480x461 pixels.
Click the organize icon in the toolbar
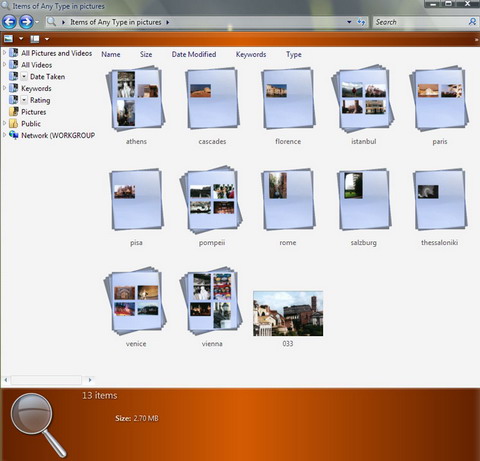point(8,39)
